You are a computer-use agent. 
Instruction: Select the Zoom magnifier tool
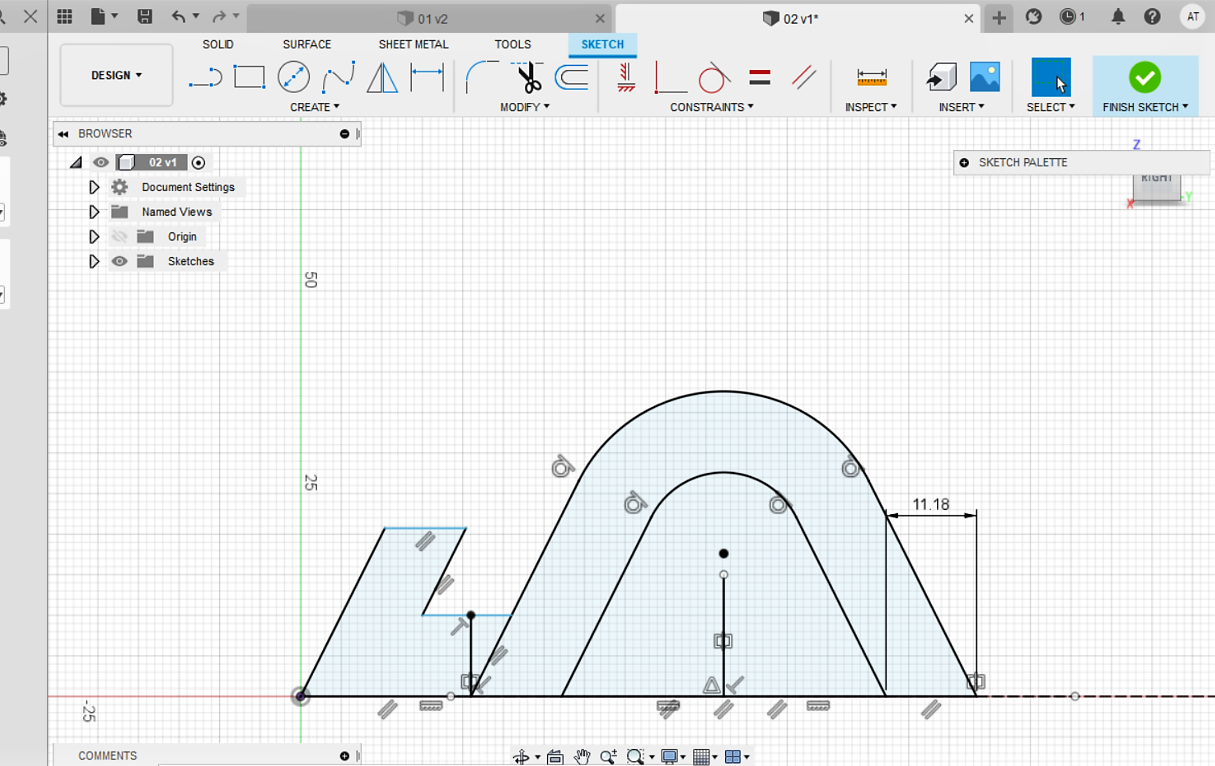click(x=607, y=757)
